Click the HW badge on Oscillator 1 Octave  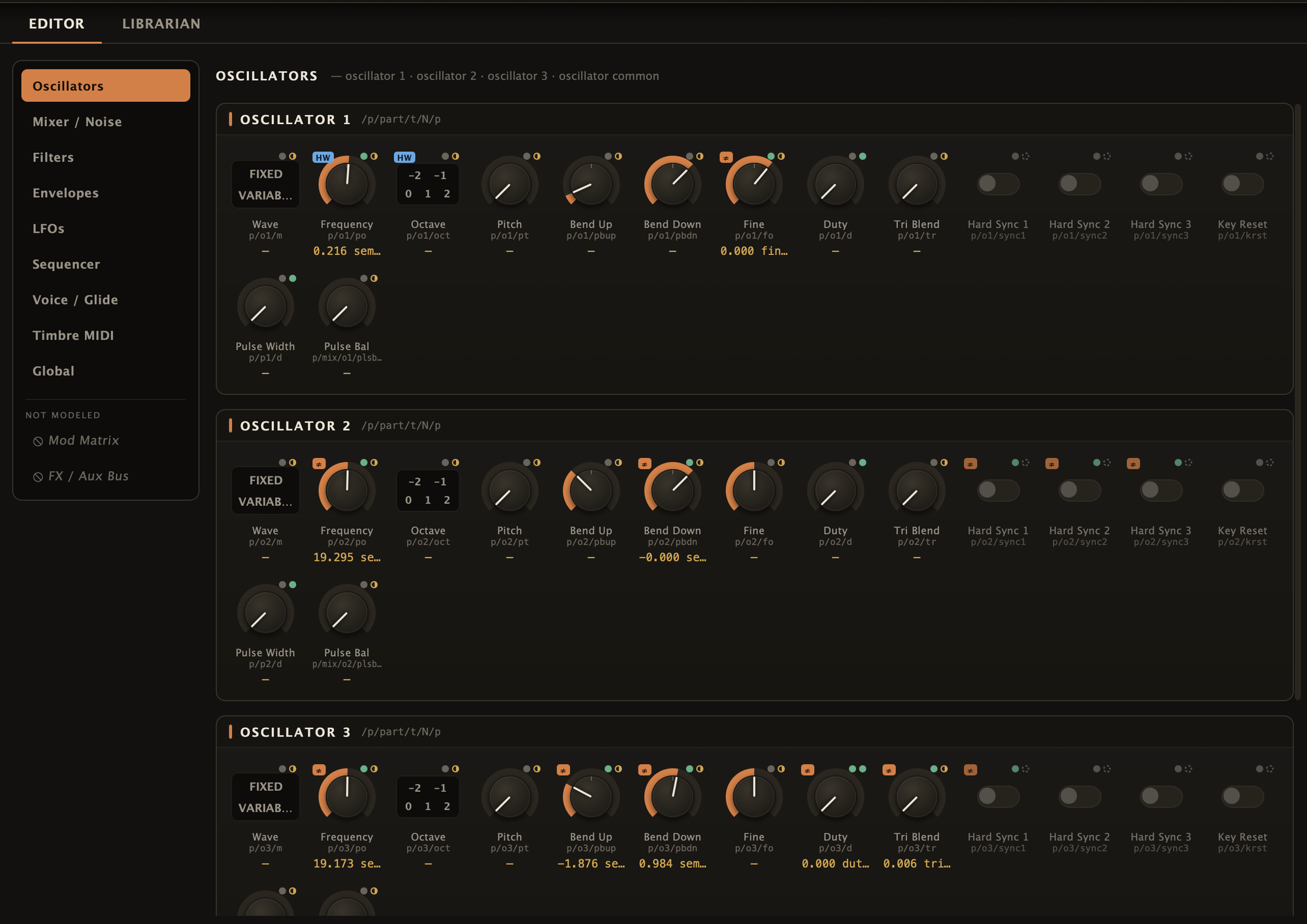click(405, 157)
